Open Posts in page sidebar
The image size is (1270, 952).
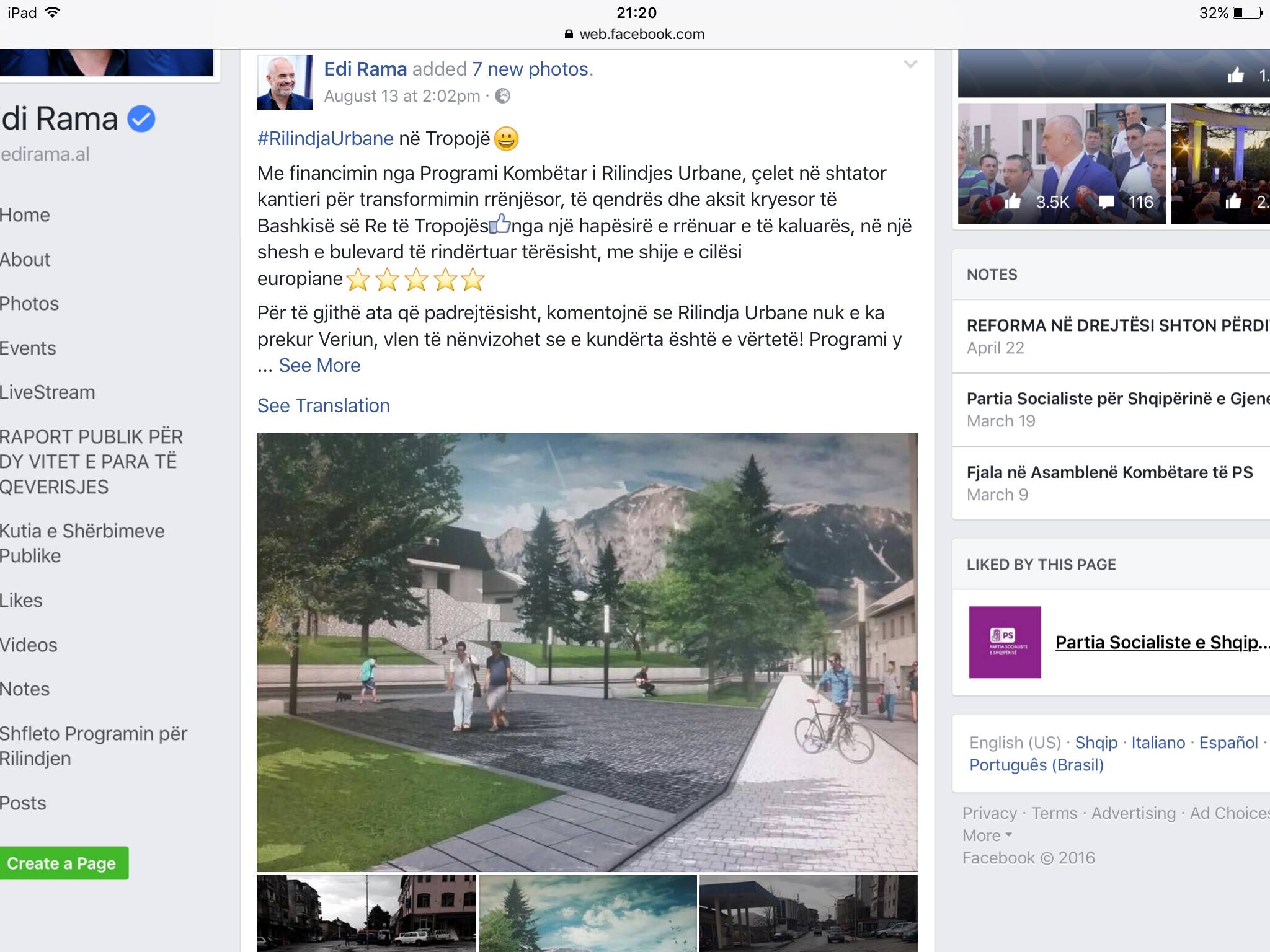[23, 803]
